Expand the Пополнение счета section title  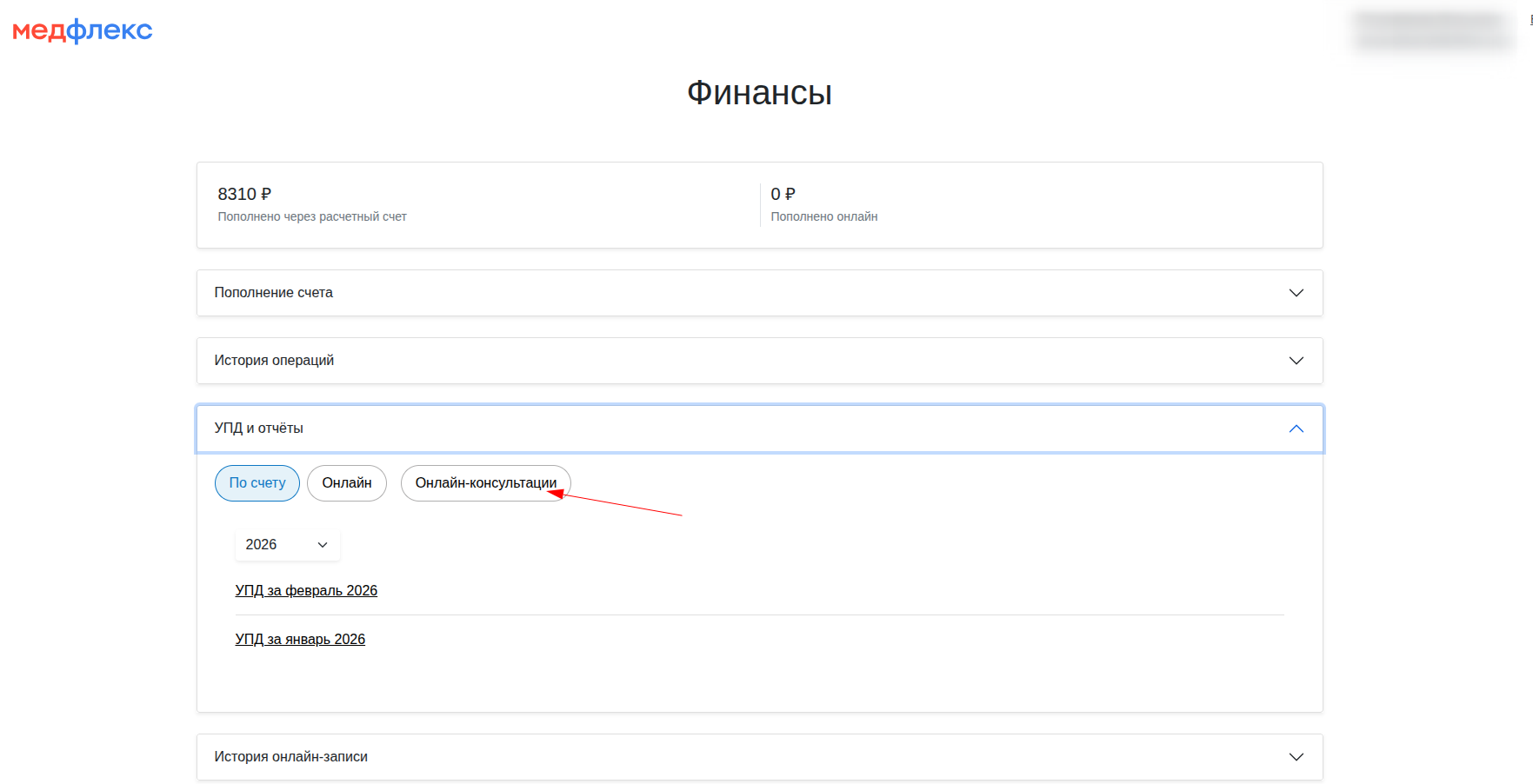[x=274, y=293]
